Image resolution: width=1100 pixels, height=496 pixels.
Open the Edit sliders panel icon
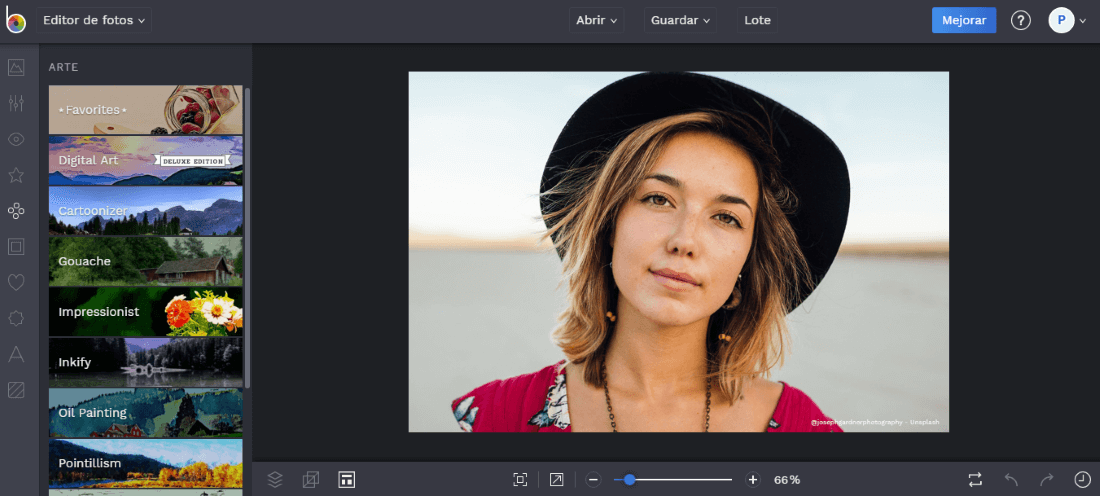pos(16,103)
